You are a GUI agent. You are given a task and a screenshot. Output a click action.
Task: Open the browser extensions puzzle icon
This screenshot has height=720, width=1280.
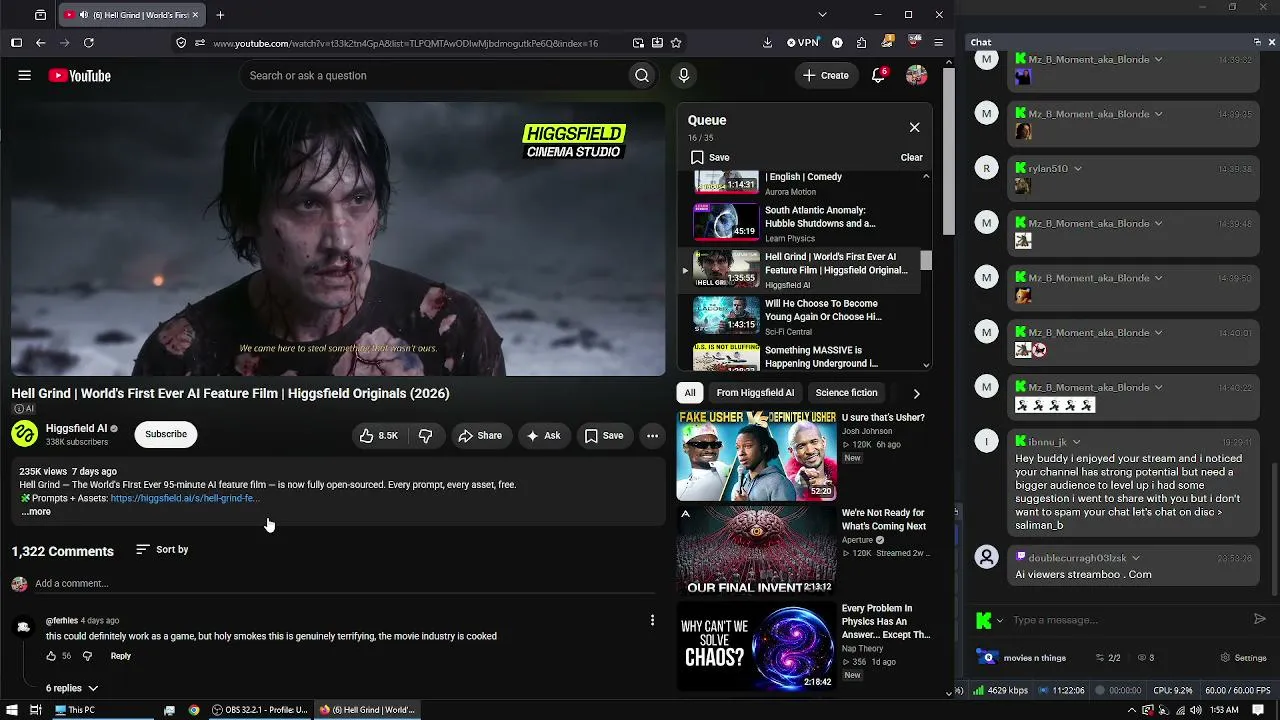(x=861, y=43)
